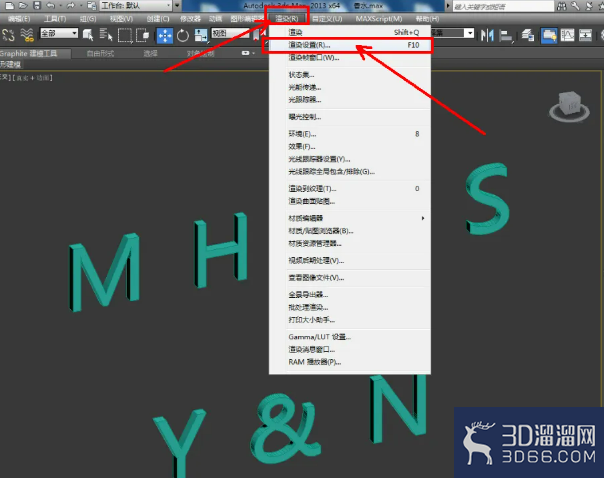
Task: Choose 材质/贴图浏览器(B)... menu entry
Action: pyautogui.click(x=350, y=231)
